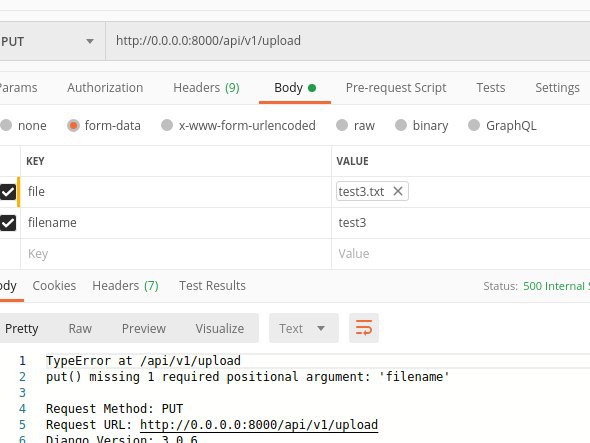The height and width of the screenshot is (443, 590).
Task: Toggle the line wrap icon
Action: tap(363, 328)
